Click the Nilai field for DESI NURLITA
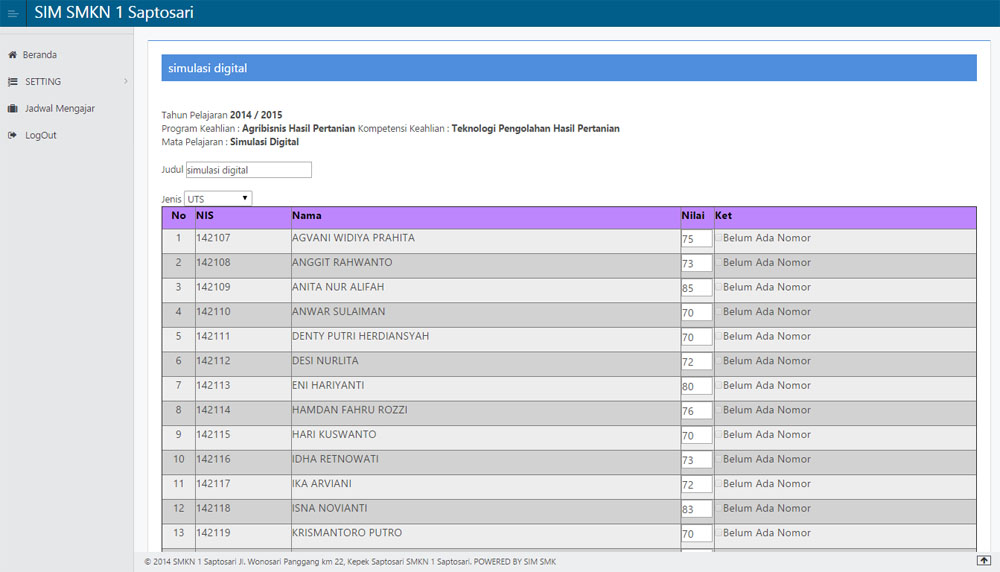Screen dimensions: 1000x572 click(x=696, y=362)
